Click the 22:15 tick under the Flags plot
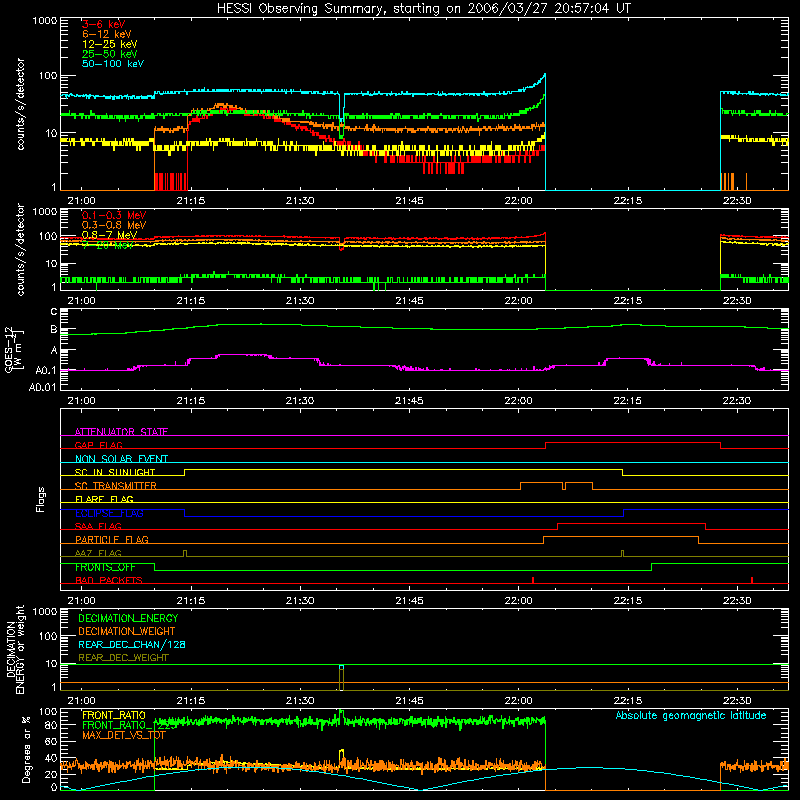The image size is (800, 800). [628, 601]
